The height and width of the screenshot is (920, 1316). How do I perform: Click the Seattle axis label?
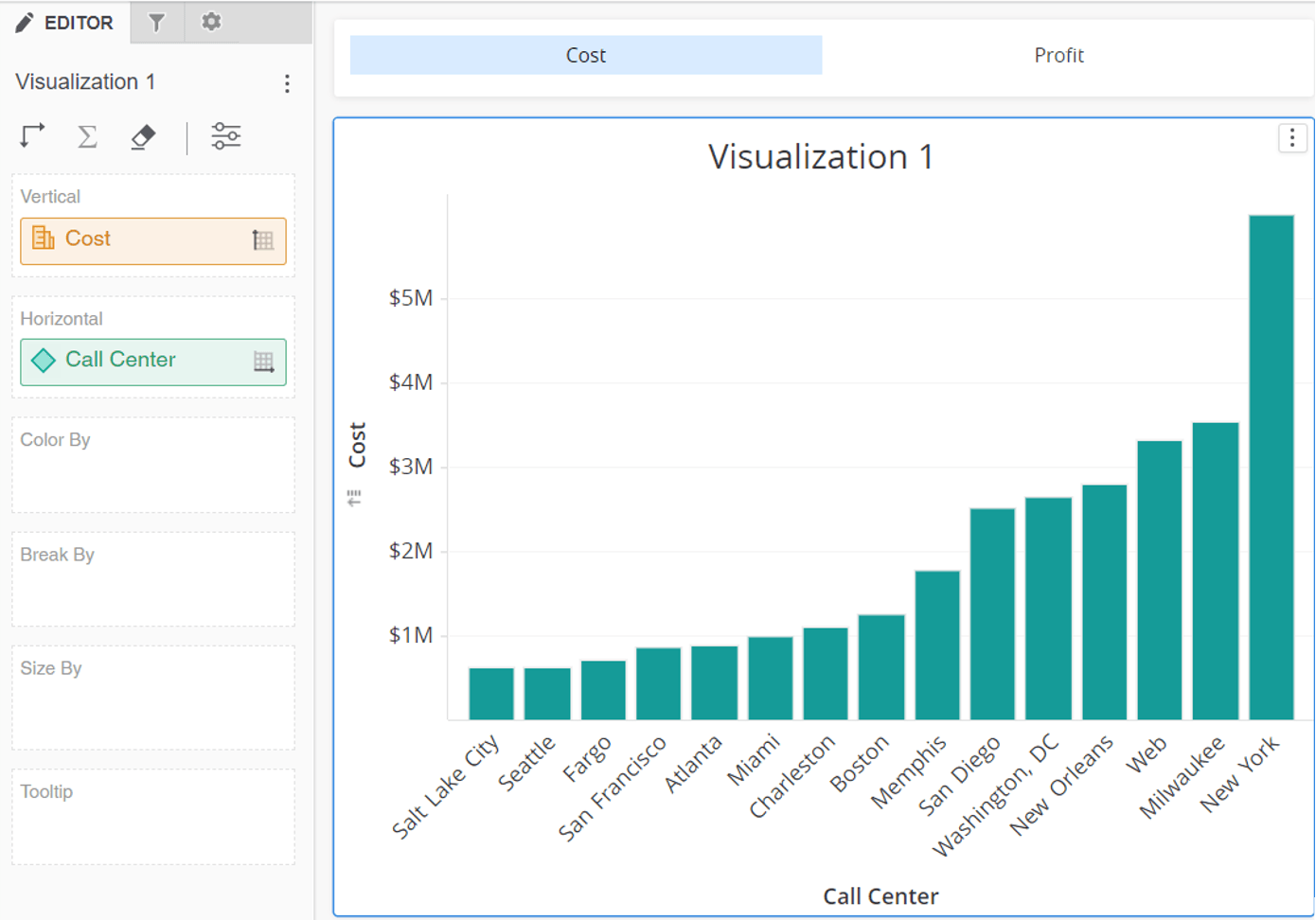click(526, 764)
